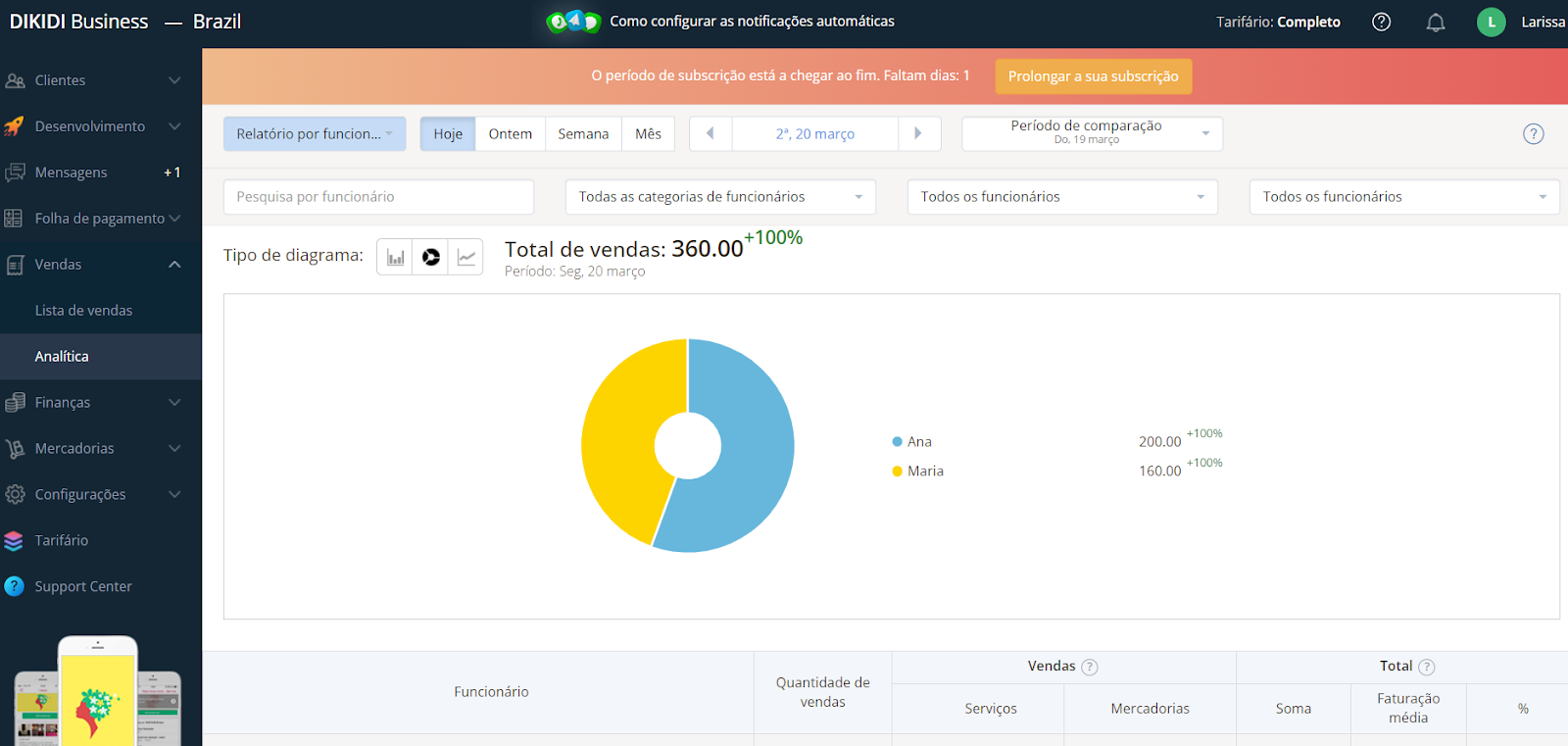Click the Funcionário column header
The width and height of the screenshot is (1568, 746).
(x=491, y=692)
